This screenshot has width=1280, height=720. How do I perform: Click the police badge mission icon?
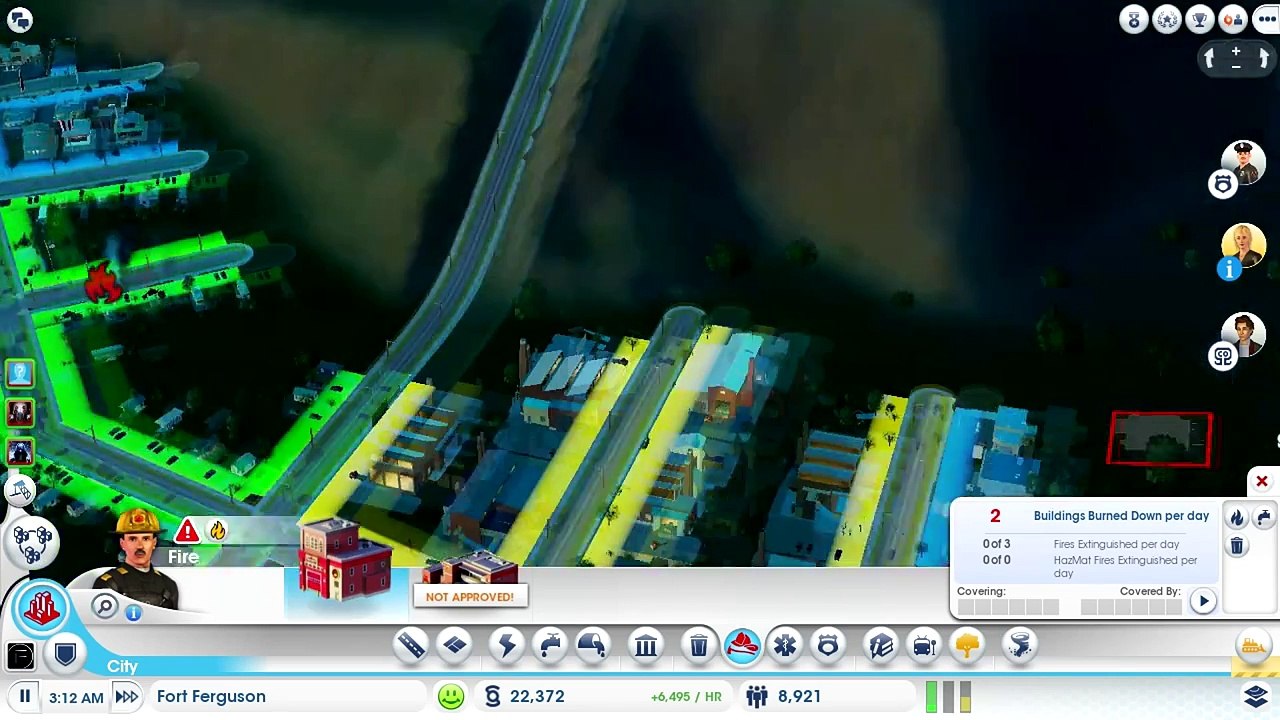(x=1223, y=184)
